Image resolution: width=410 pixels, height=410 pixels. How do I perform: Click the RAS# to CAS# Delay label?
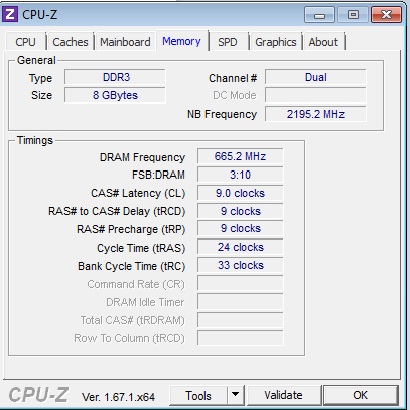(x=116, y=212)
